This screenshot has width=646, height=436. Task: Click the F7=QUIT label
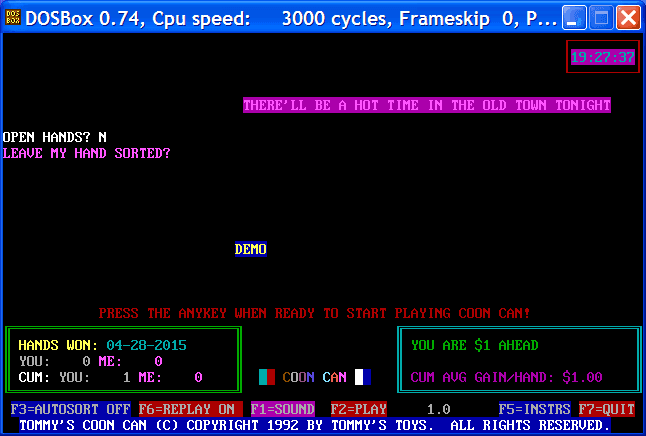606,409
